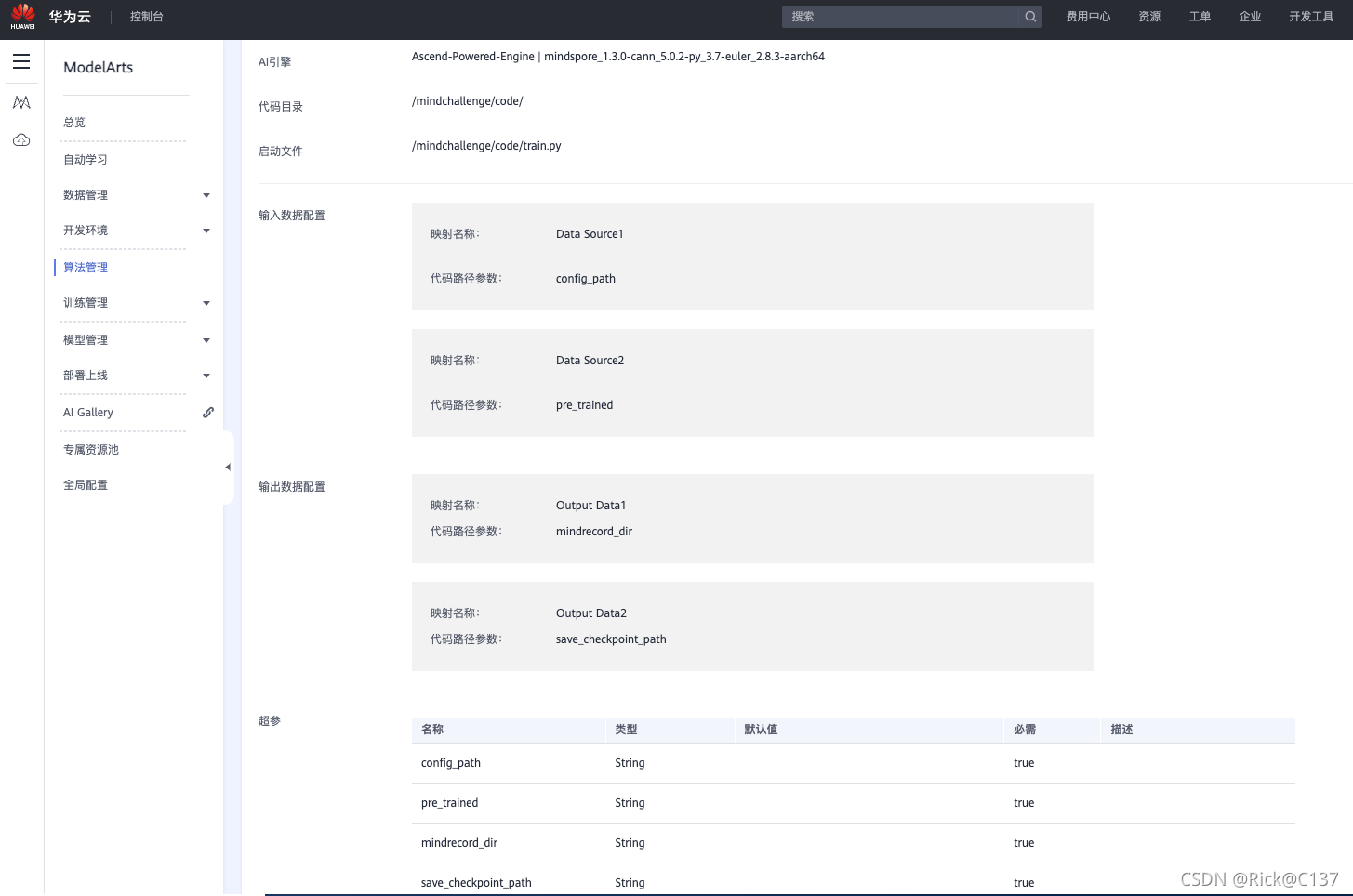Expand the 模型管理 submenu arrow
The height and width of the screenshot is (896, 1353).
[206, 340]
